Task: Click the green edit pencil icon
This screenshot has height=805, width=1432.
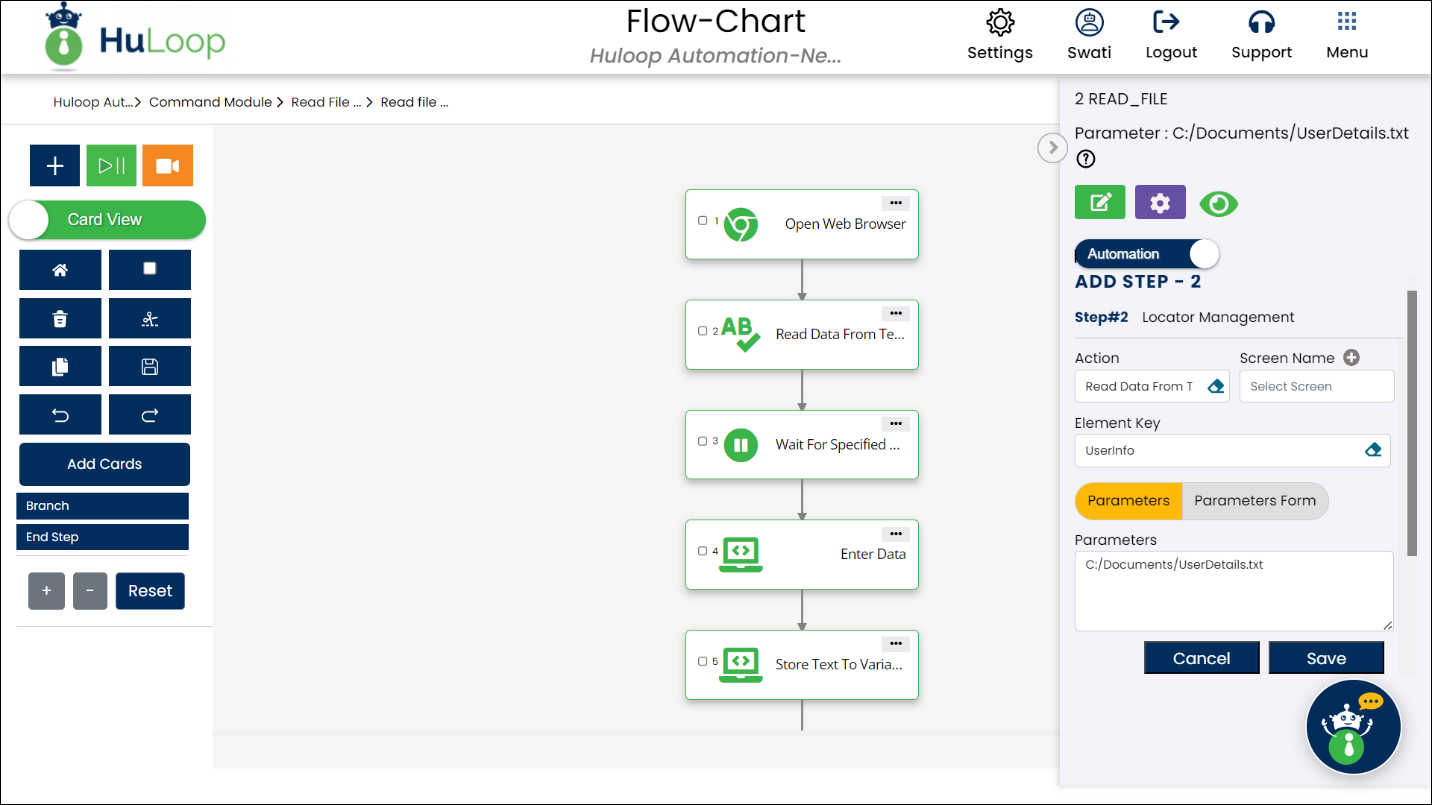Action: 1100,203
